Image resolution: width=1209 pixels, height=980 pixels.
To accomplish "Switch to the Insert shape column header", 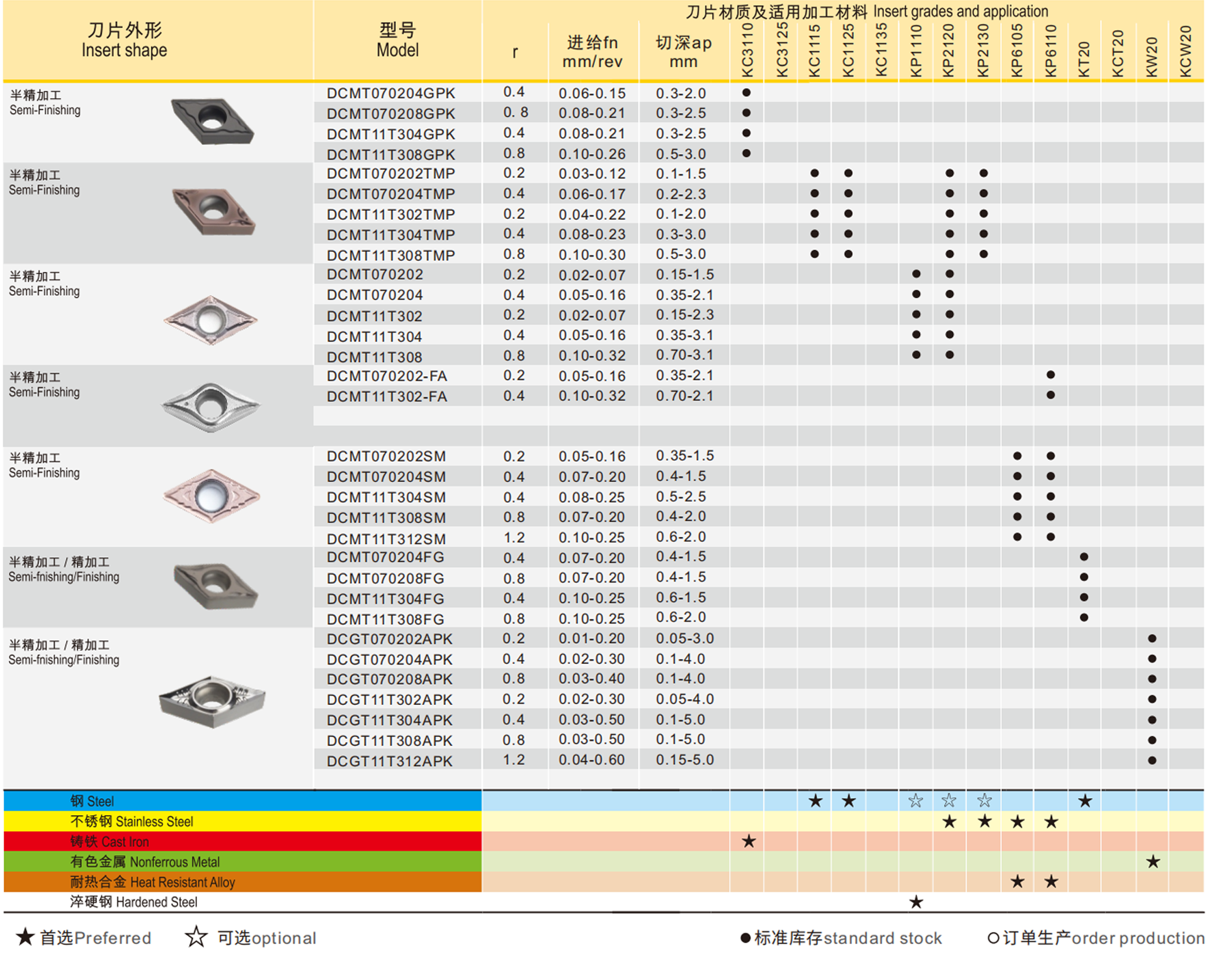I will [x=124, y=39].
